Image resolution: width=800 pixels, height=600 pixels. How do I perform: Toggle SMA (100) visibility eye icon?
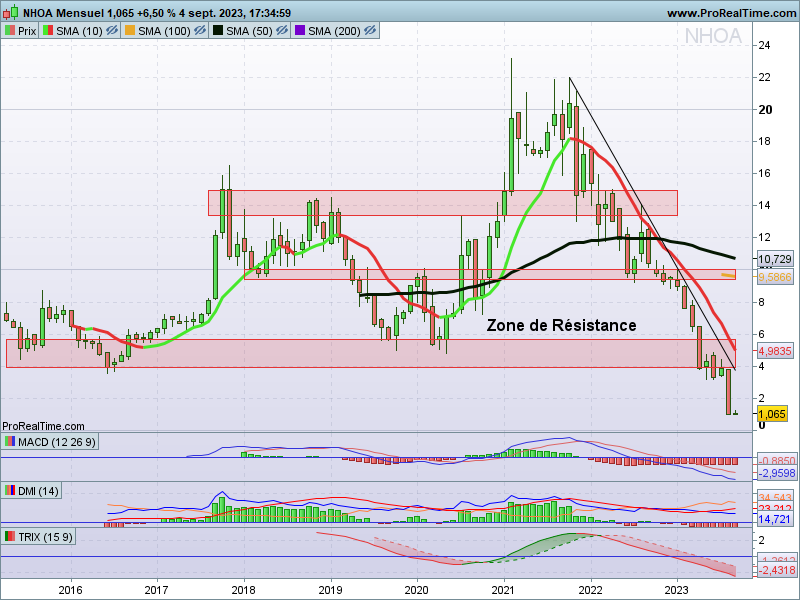(x=200, y=31)
